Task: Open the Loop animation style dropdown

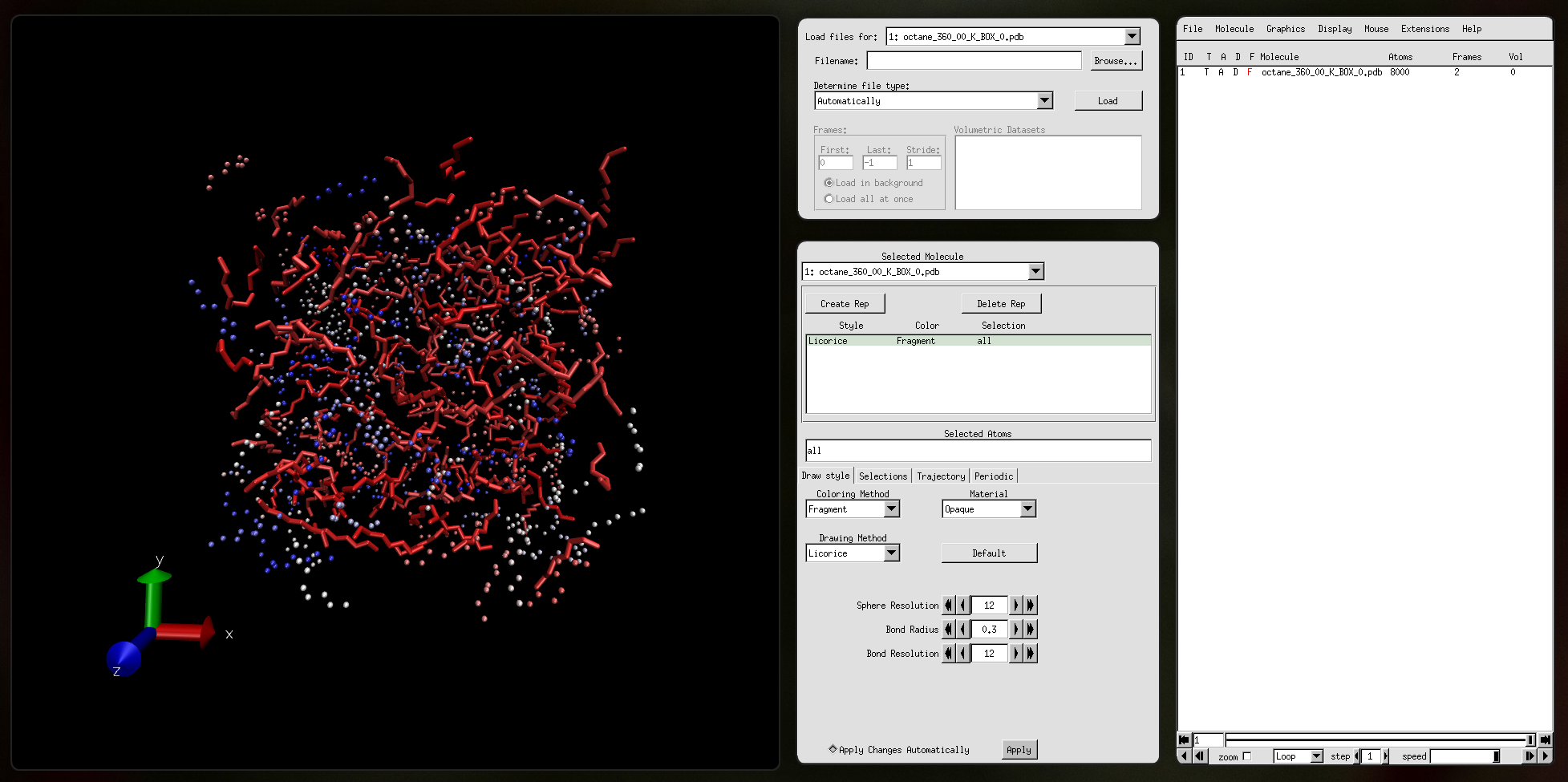Action: [x=1315, y=756]
